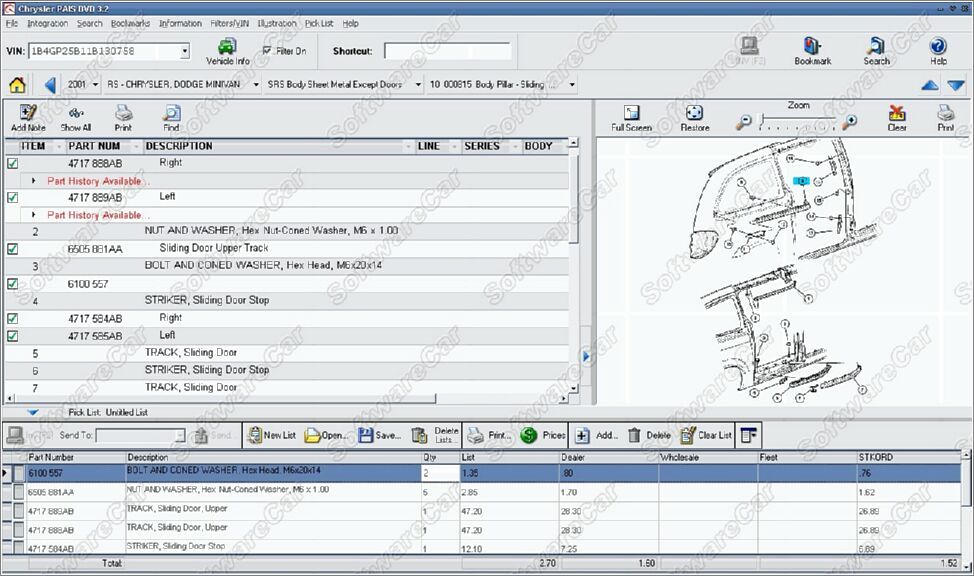Click the Home icon

(17, 85)
